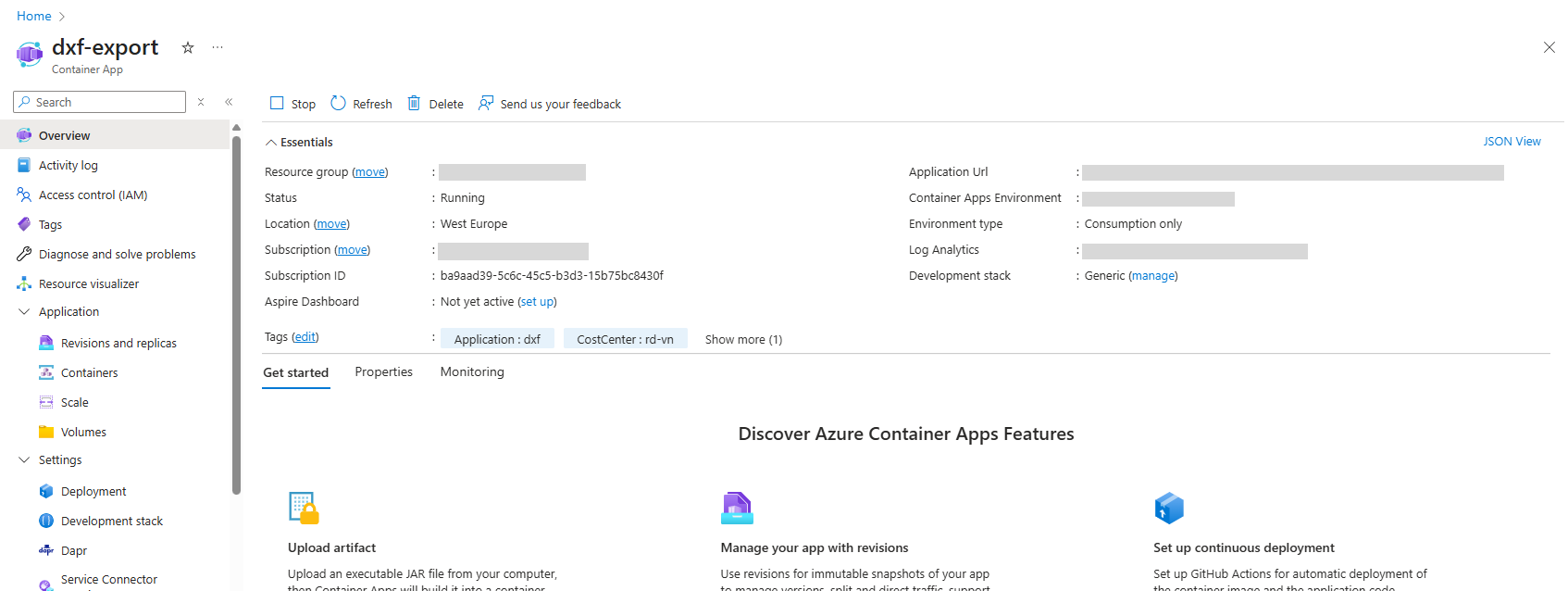1568x591 pixels.
Task: Click the Refresh icon in the toolbar
Action: 339,103
